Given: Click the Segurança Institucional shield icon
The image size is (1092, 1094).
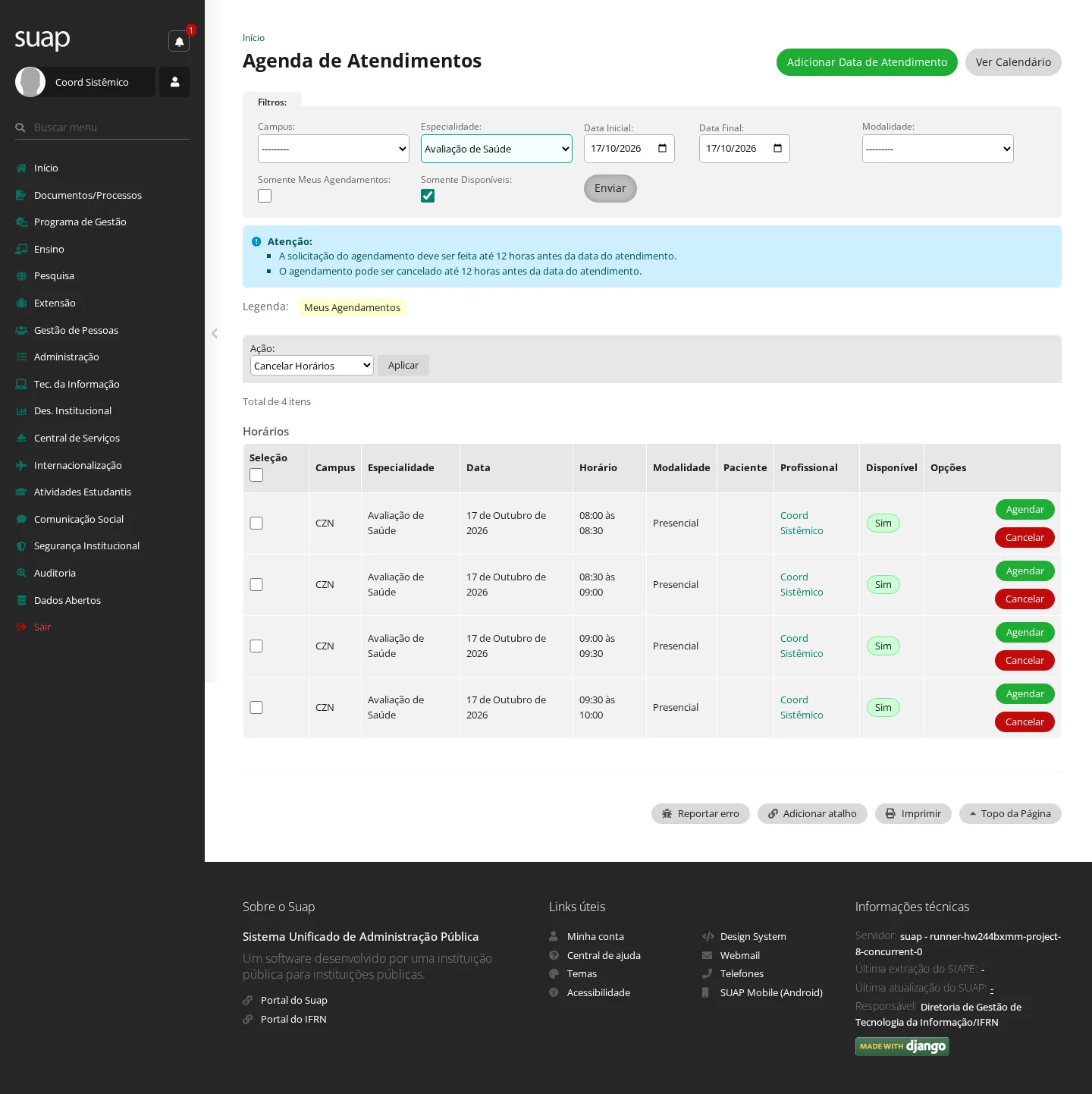Looking at the screenshot, I should pos(21,546).
